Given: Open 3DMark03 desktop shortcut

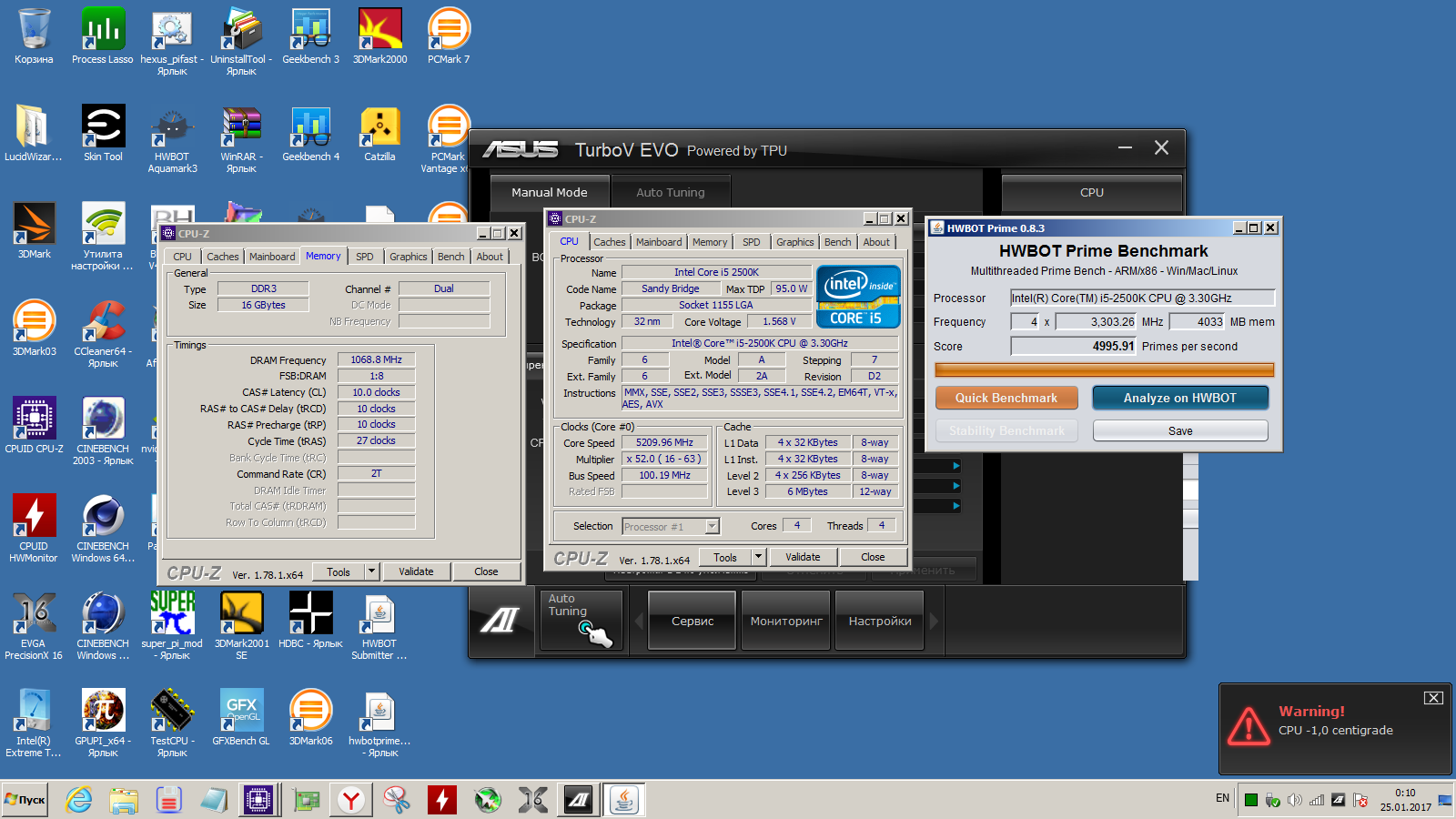Looking at the screenshot, I should 34,329.
